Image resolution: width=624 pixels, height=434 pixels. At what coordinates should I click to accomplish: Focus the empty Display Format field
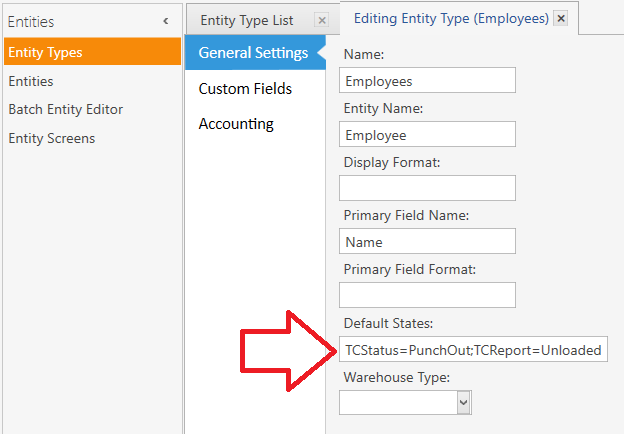pyautogui.click(x=427, y=188)
